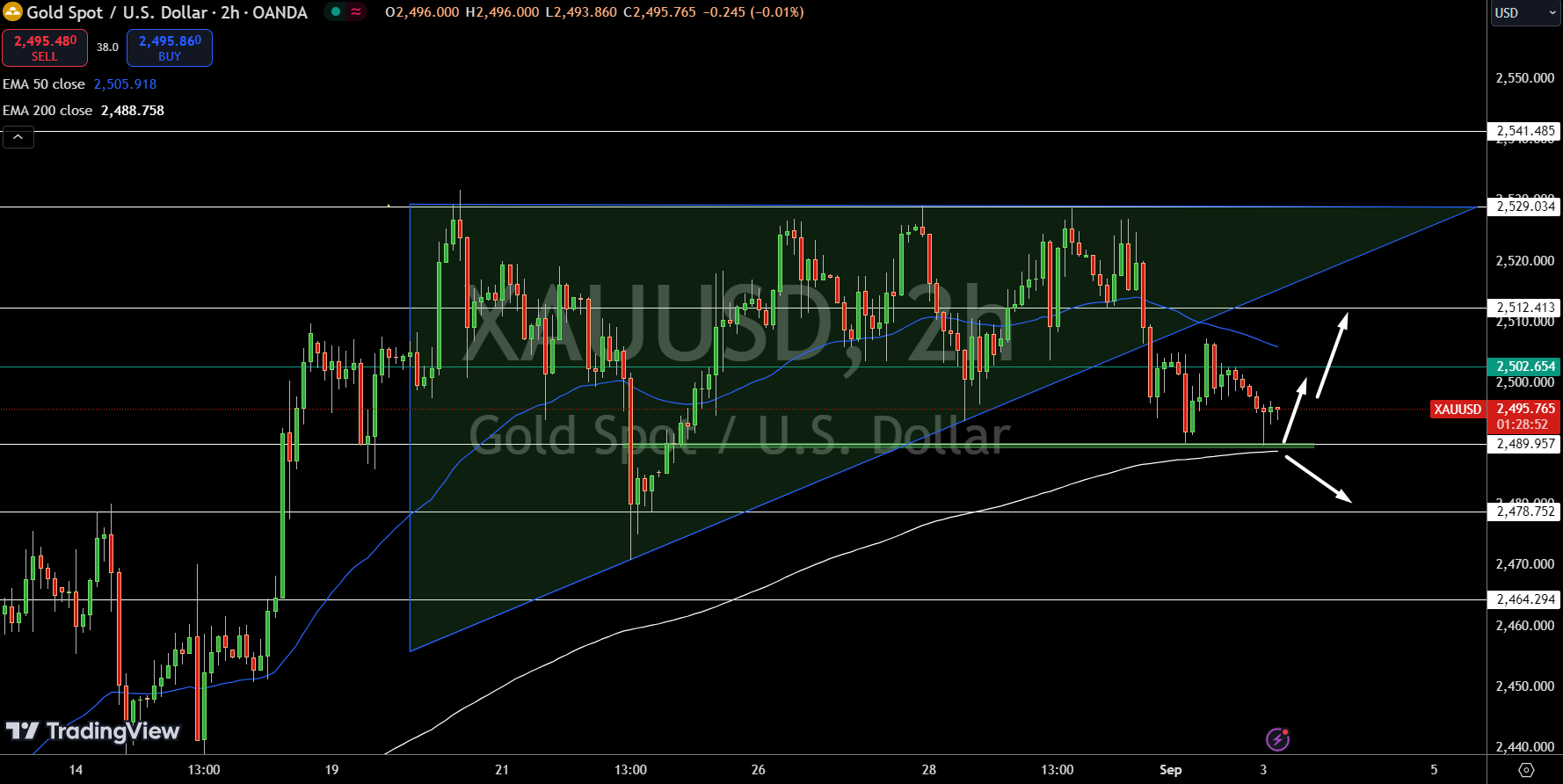Click the 2,478.752 price level label
1563x784 pixels.
[x=1525, y=512]
